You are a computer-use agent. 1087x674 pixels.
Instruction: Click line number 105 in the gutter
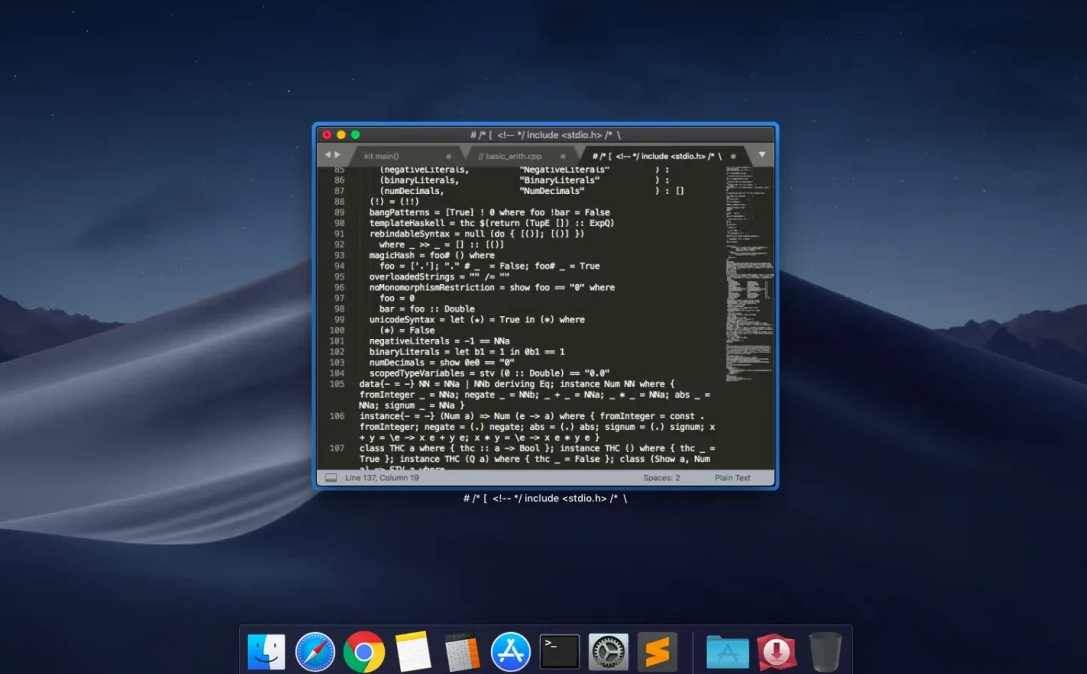pyautogui.click(x=337, y=384)
